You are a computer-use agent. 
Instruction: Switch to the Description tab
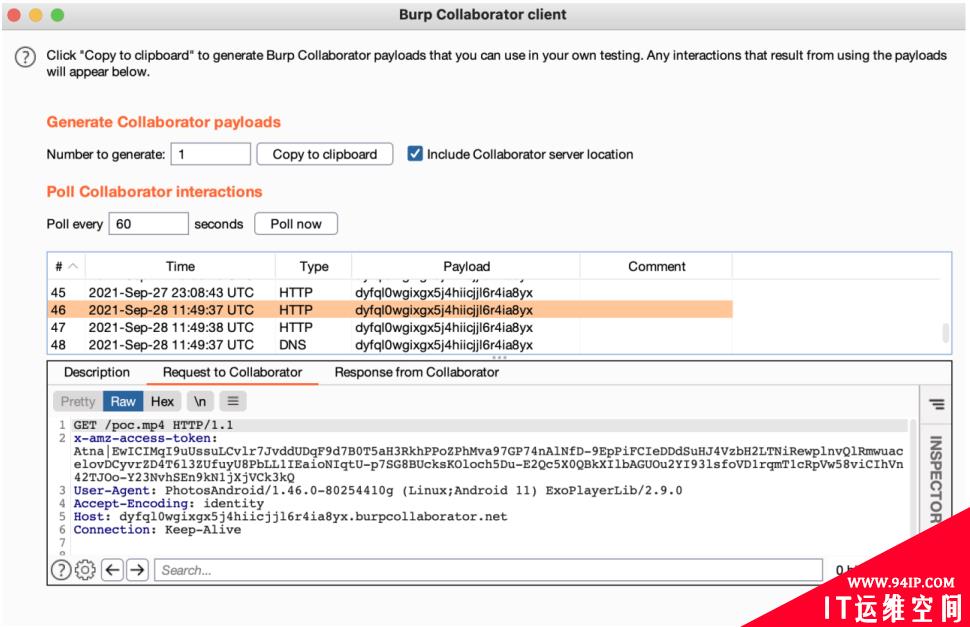97,372
